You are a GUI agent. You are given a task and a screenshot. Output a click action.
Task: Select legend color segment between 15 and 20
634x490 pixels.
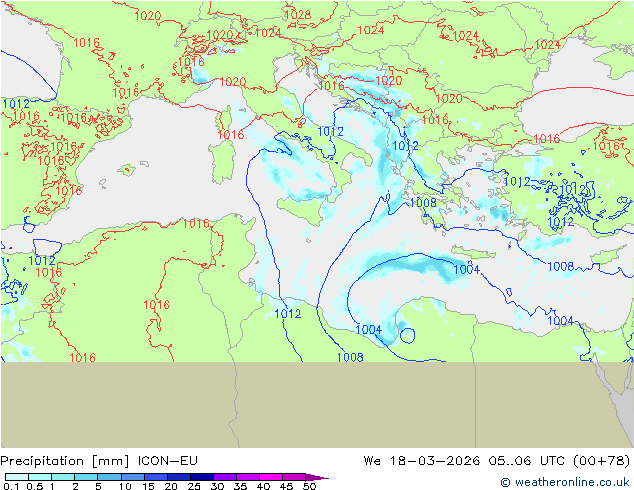coord(156,477)
